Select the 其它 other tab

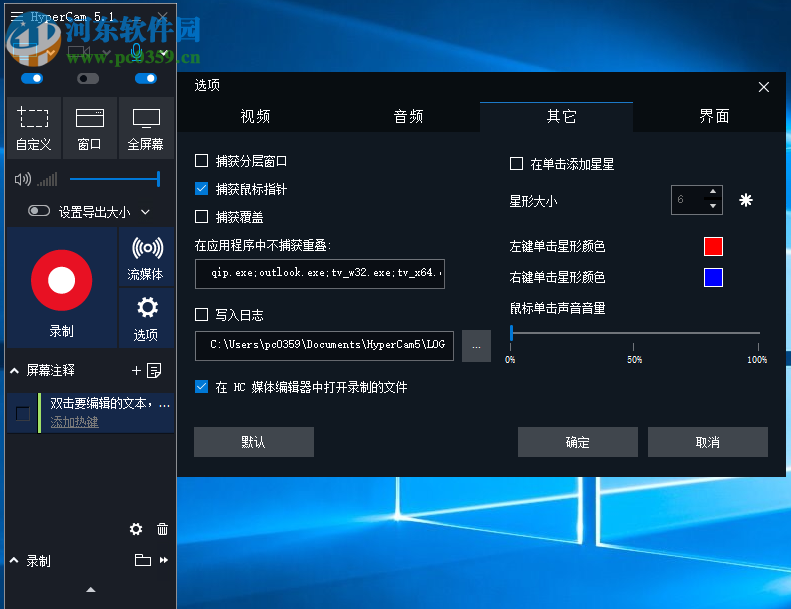[556, 117]
